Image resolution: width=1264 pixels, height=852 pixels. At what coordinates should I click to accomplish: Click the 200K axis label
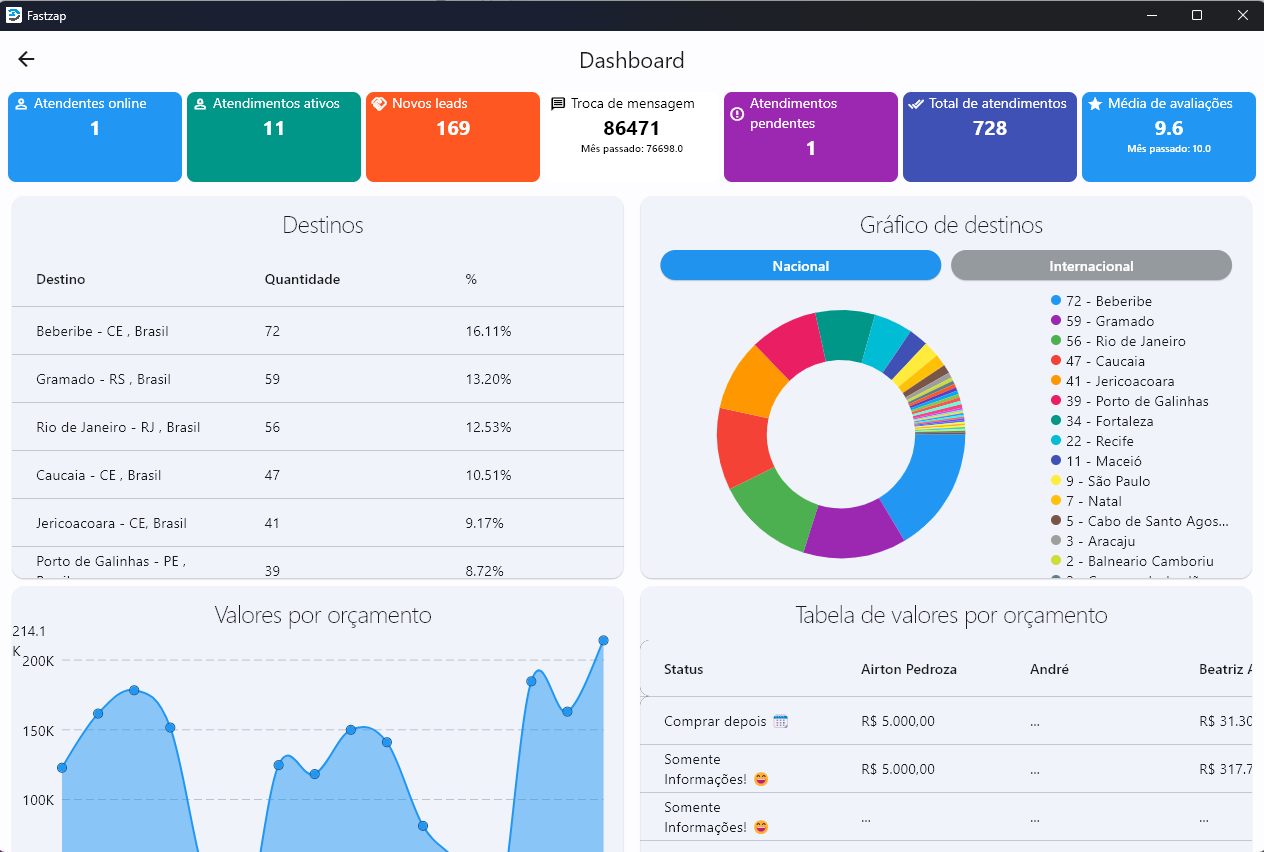click(38, 661)
